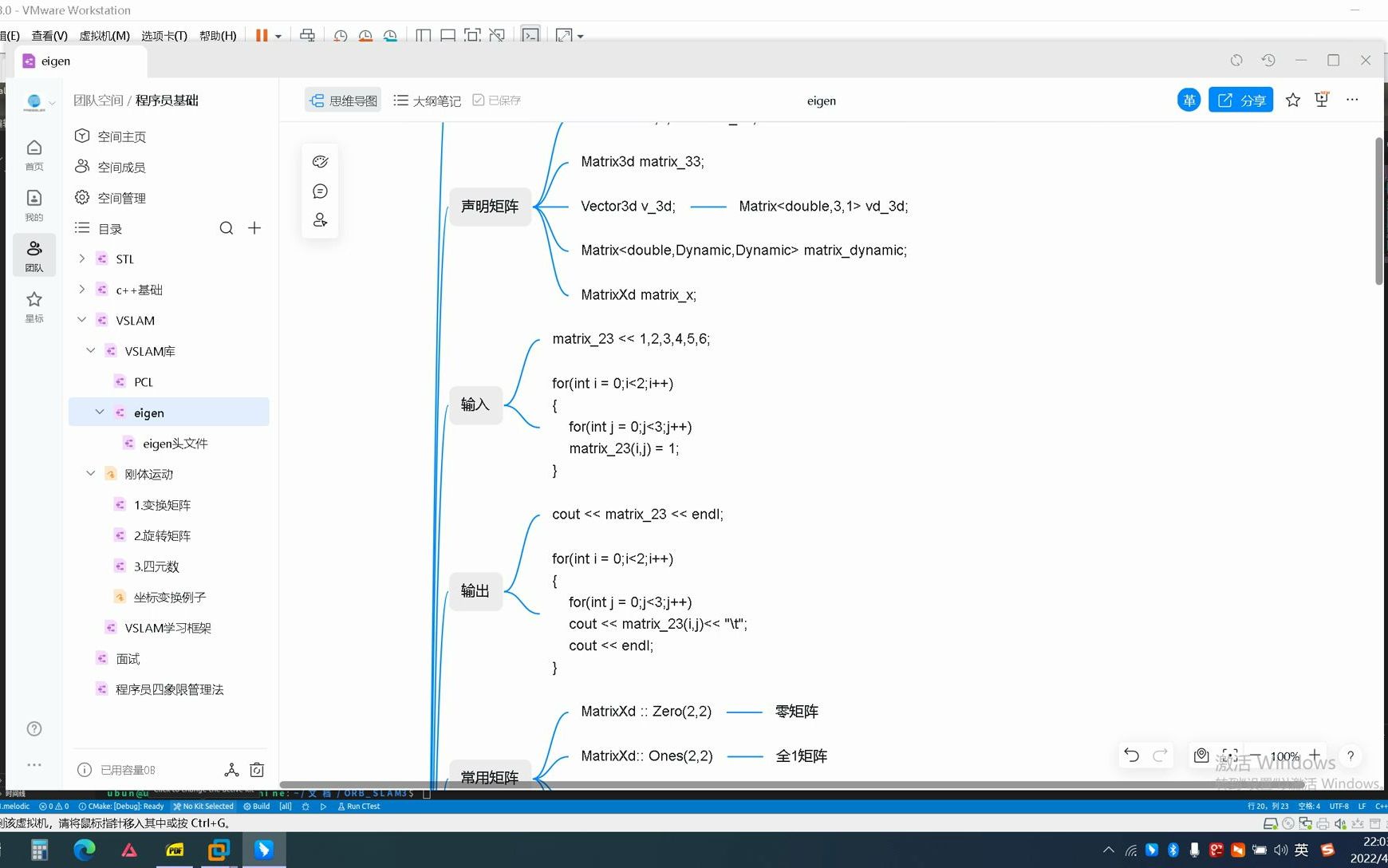Click the VMware pause virtual machine button
Image resolution: width=1388 pixels, height=868 pixels.
(x=261, y=36)
